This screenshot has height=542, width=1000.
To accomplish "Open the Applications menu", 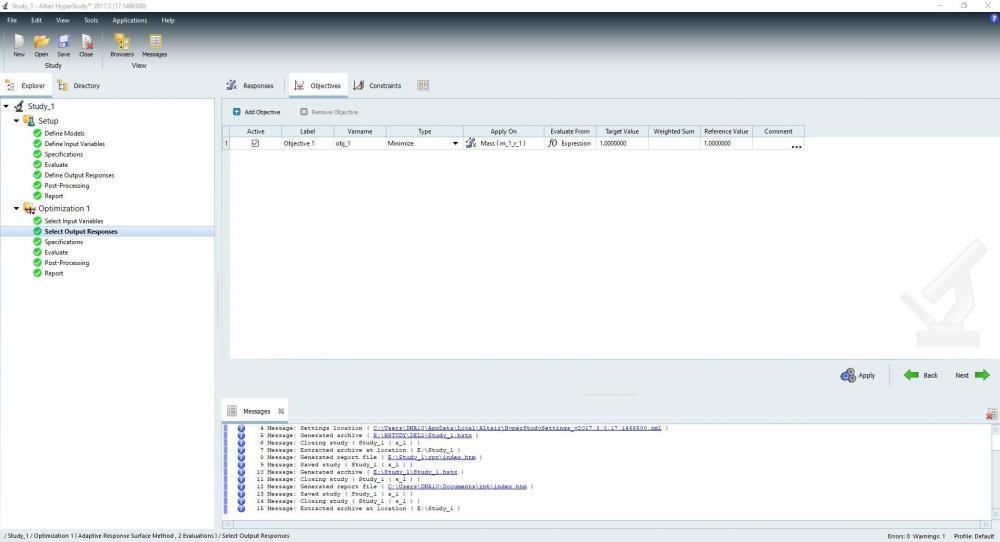I will pos(129,20).
